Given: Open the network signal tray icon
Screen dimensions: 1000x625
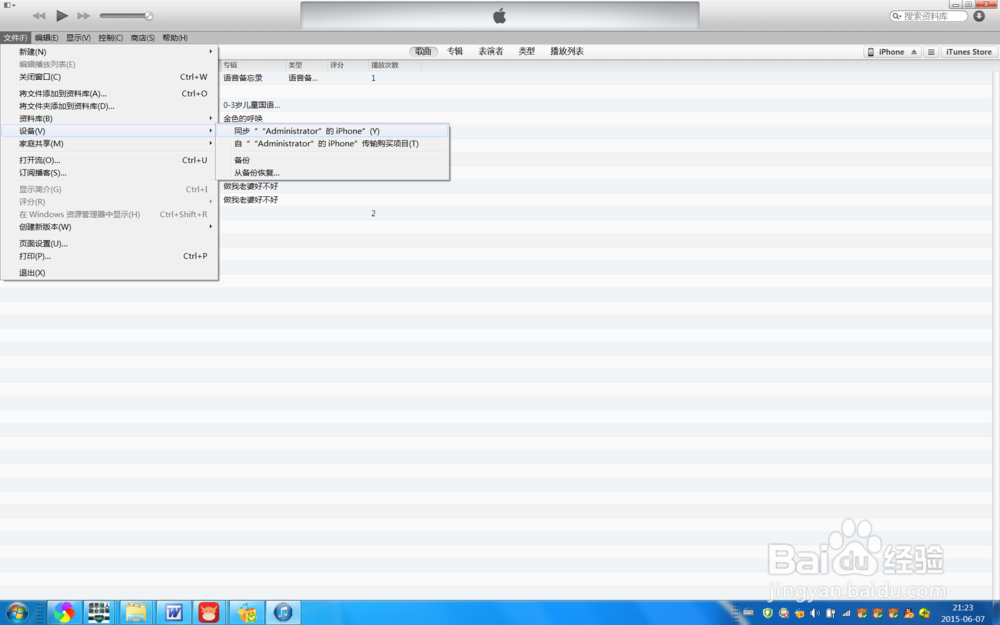Looking at the screenshot, I should pos(846,614).
